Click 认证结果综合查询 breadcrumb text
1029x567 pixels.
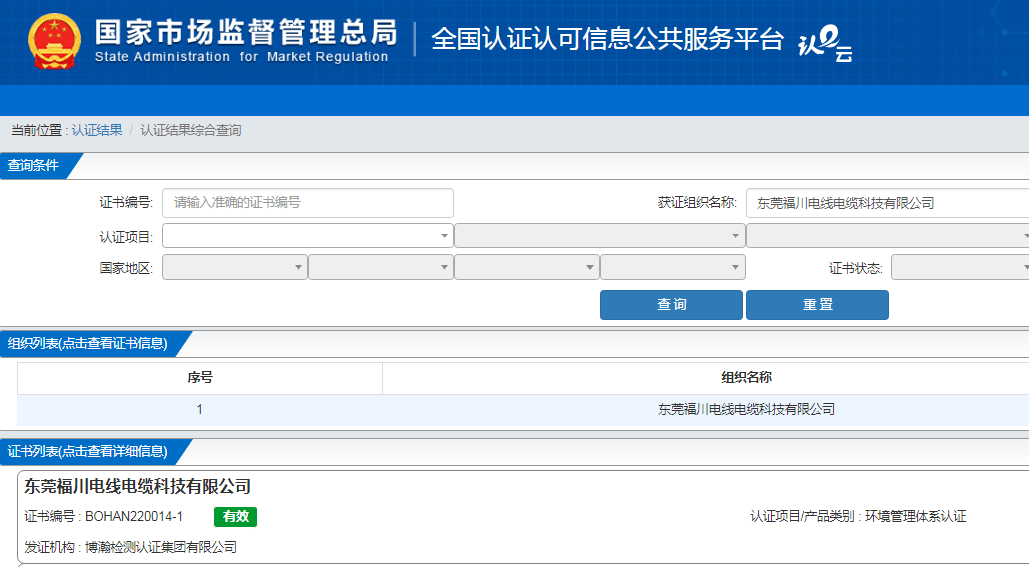pyautogui.click(x=190, y=130)
